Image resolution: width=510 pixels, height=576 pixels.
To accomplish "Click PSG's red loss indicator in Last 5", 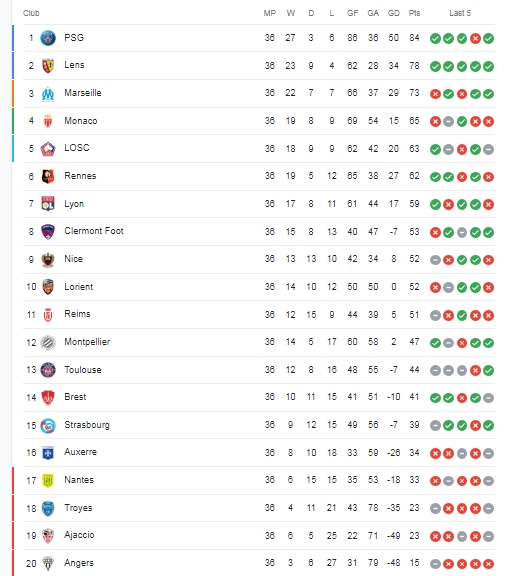I will 475,38.
